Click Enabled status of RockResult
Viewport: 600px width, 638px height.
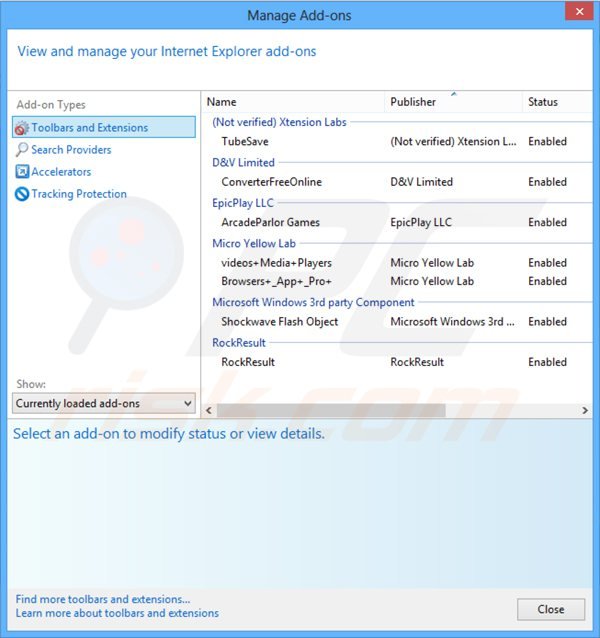[x=547, y=362]
